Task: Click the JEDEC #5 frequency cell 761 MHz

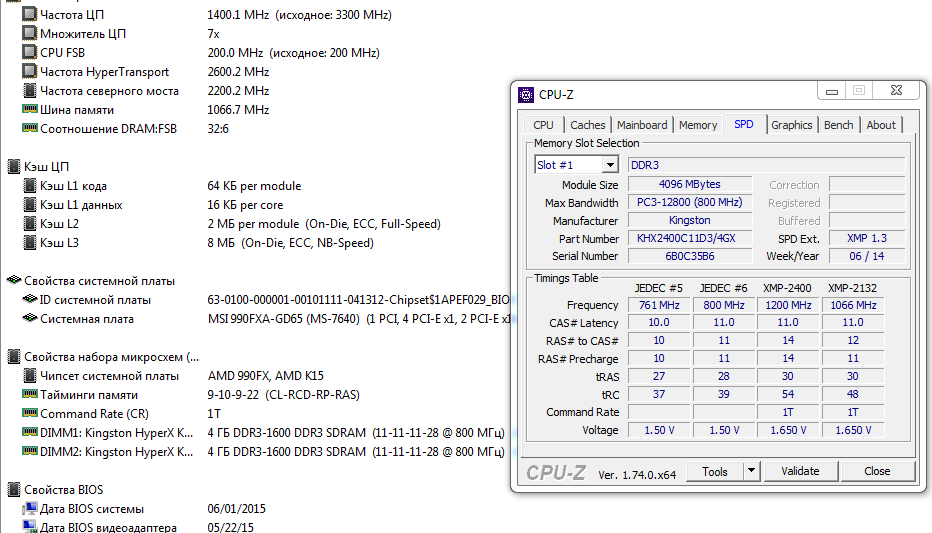Action: coord(659,305)
